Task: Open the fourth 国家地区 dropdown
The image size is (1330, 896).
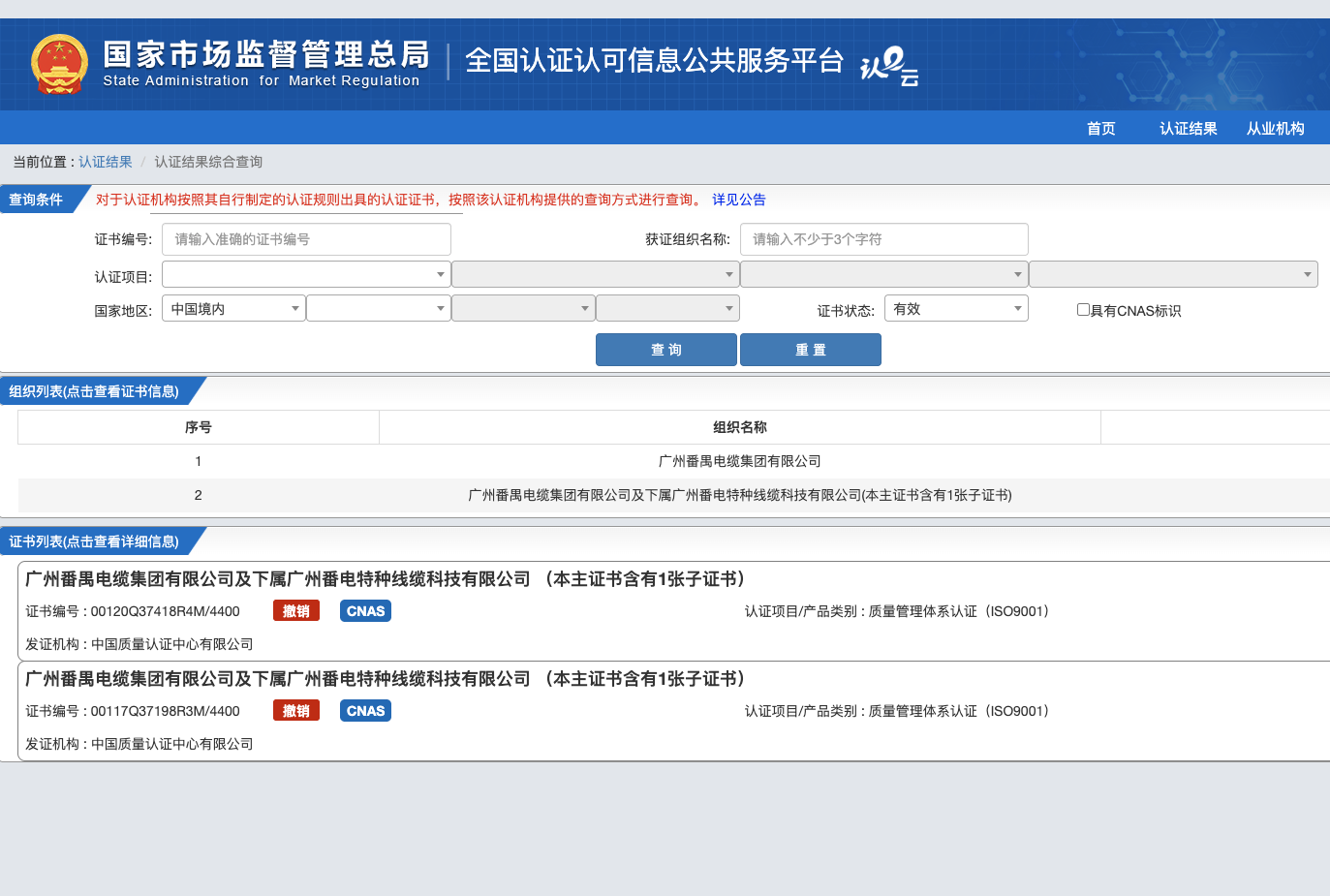Action: pyautogui.click(x=667, y=308)
